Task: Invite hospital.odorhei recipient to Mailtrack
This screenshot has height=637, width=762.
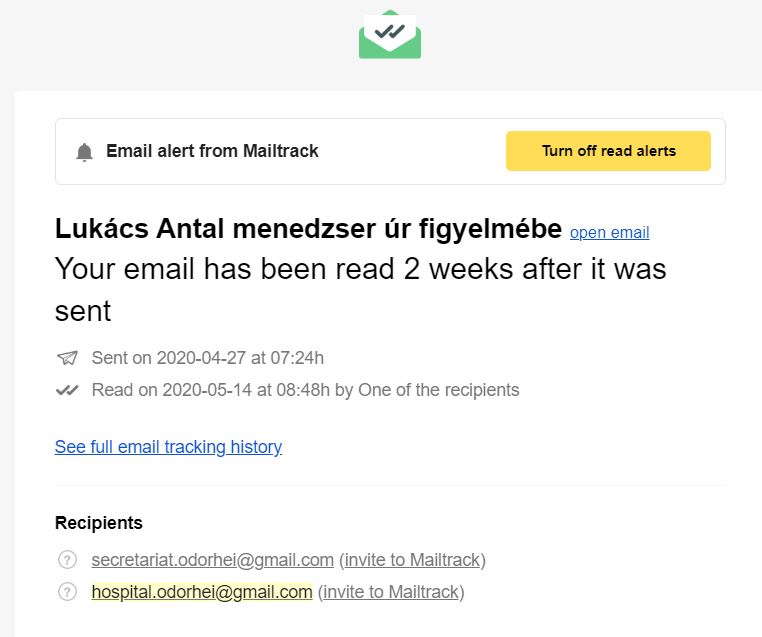Action: [x=391, y=592]
